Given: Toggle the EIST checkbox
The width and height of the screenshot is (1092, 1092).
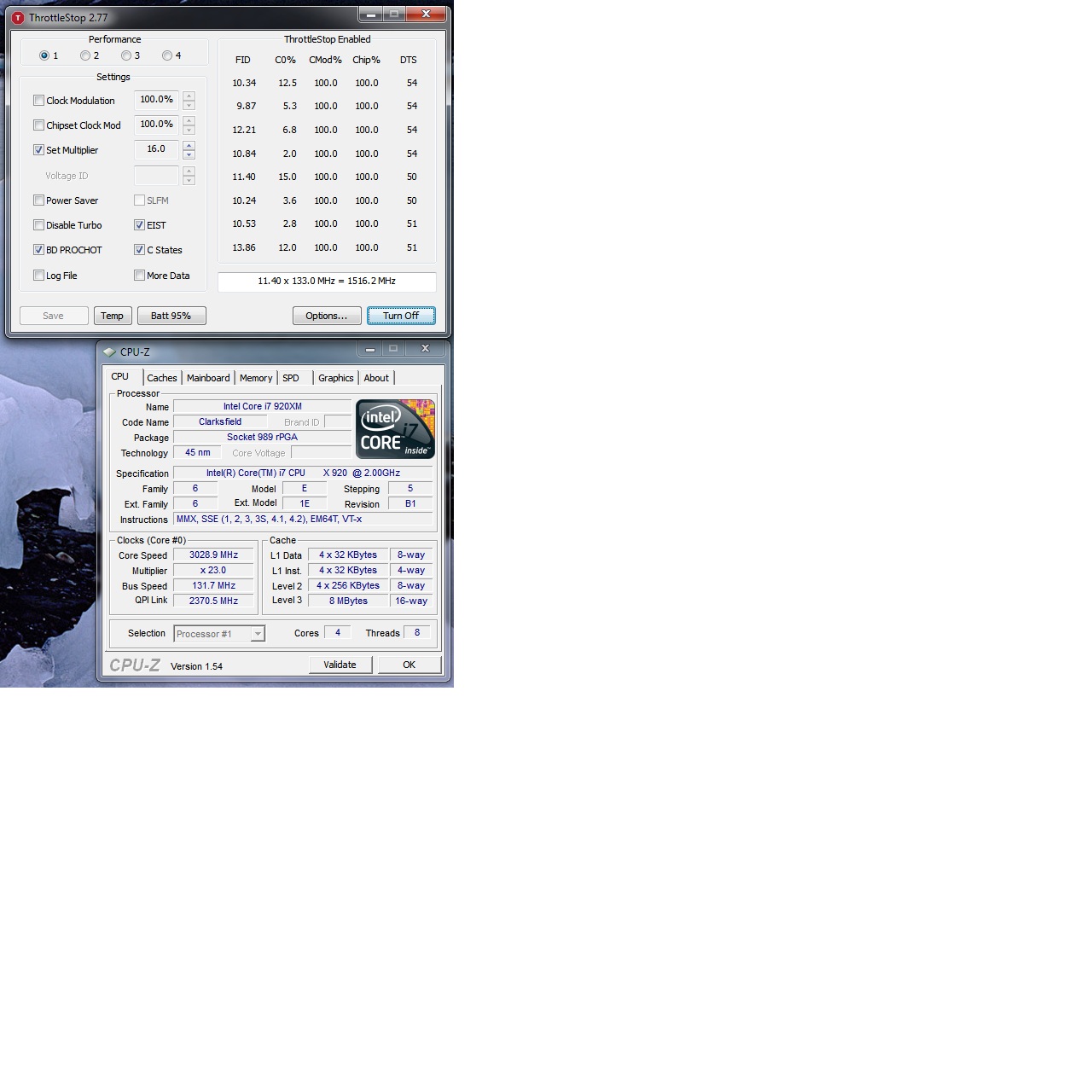Looking at the screenshot, I should click(x=139, y=225).
